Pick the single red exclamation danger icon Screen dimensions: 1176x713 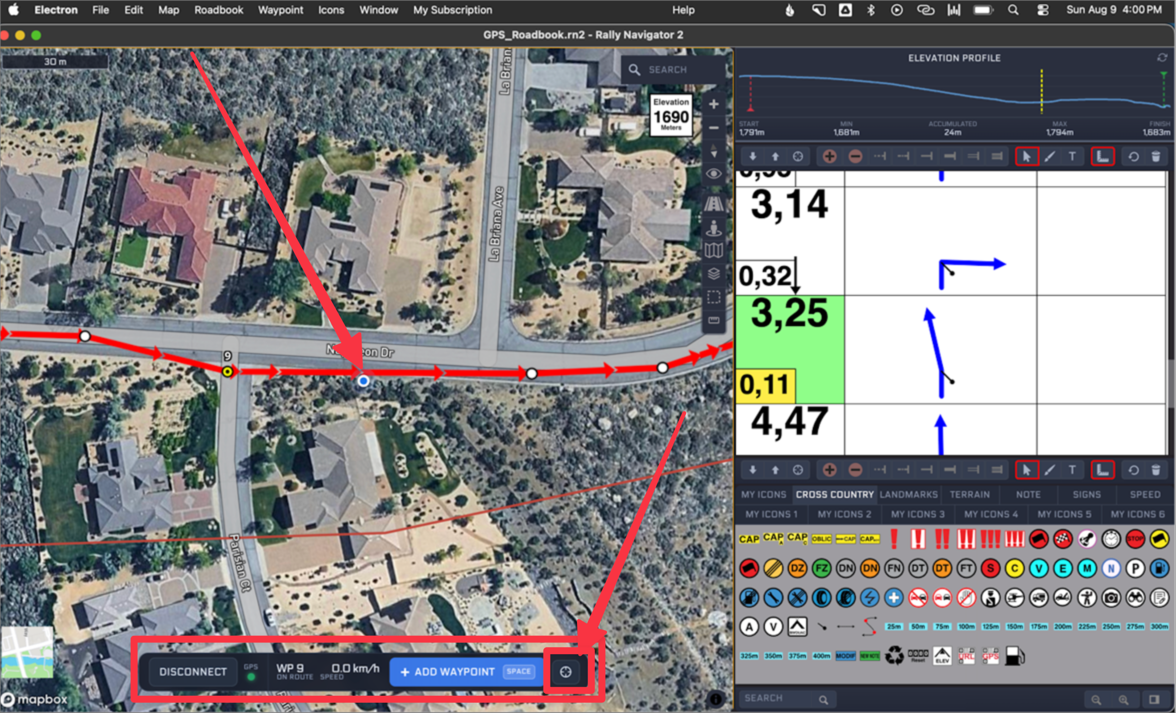click(893, 538)
